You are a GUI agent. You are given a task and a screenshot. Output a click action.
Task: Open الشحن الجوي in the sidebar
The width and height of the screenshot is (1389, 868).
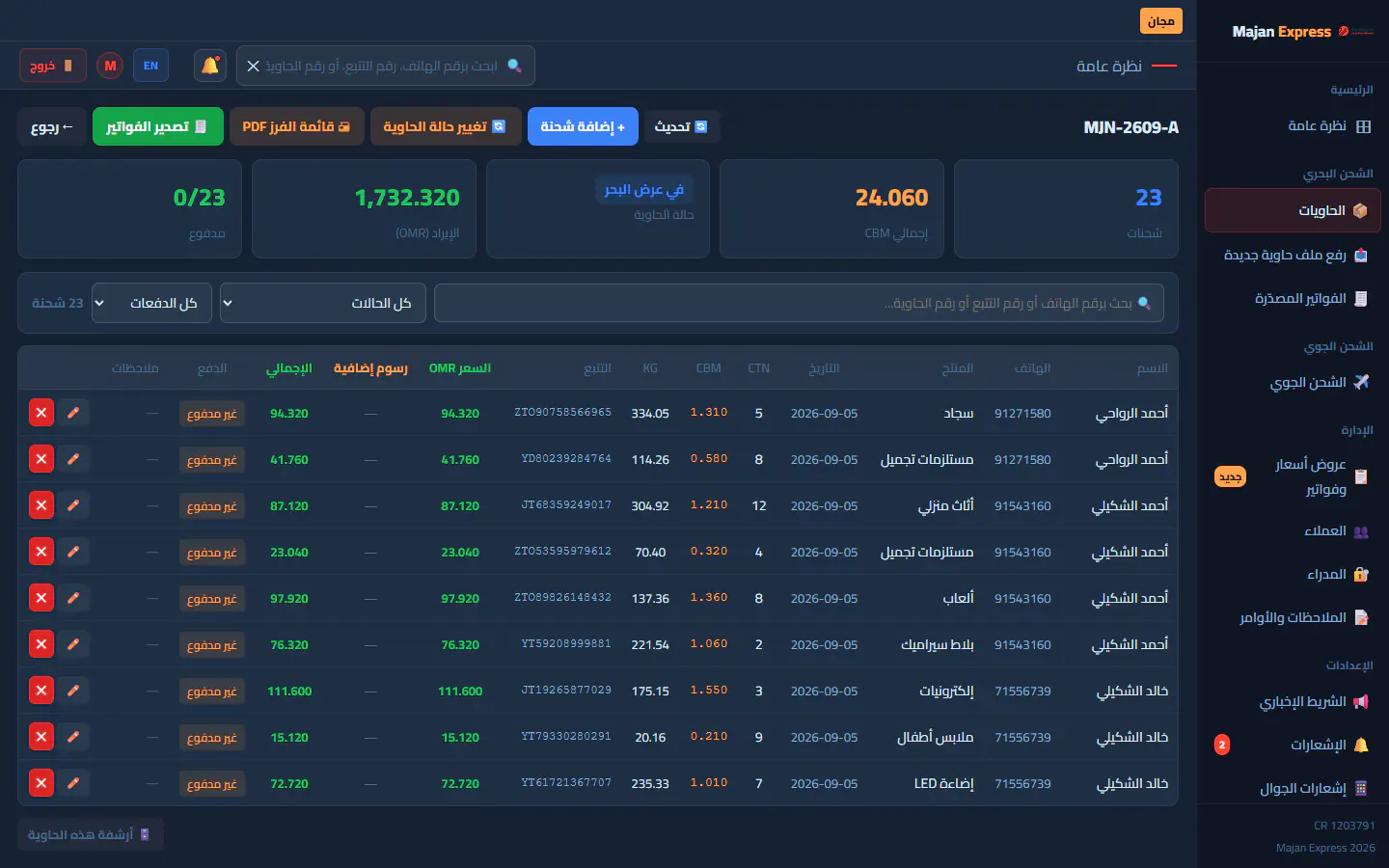1293,382
